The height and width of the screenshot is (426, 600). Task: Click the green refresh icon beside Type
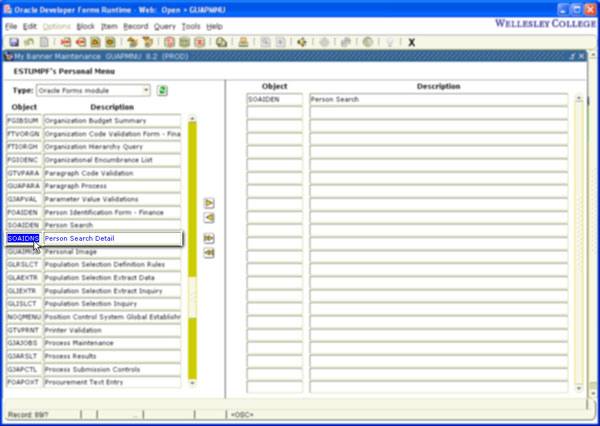(x=162, y=91)
